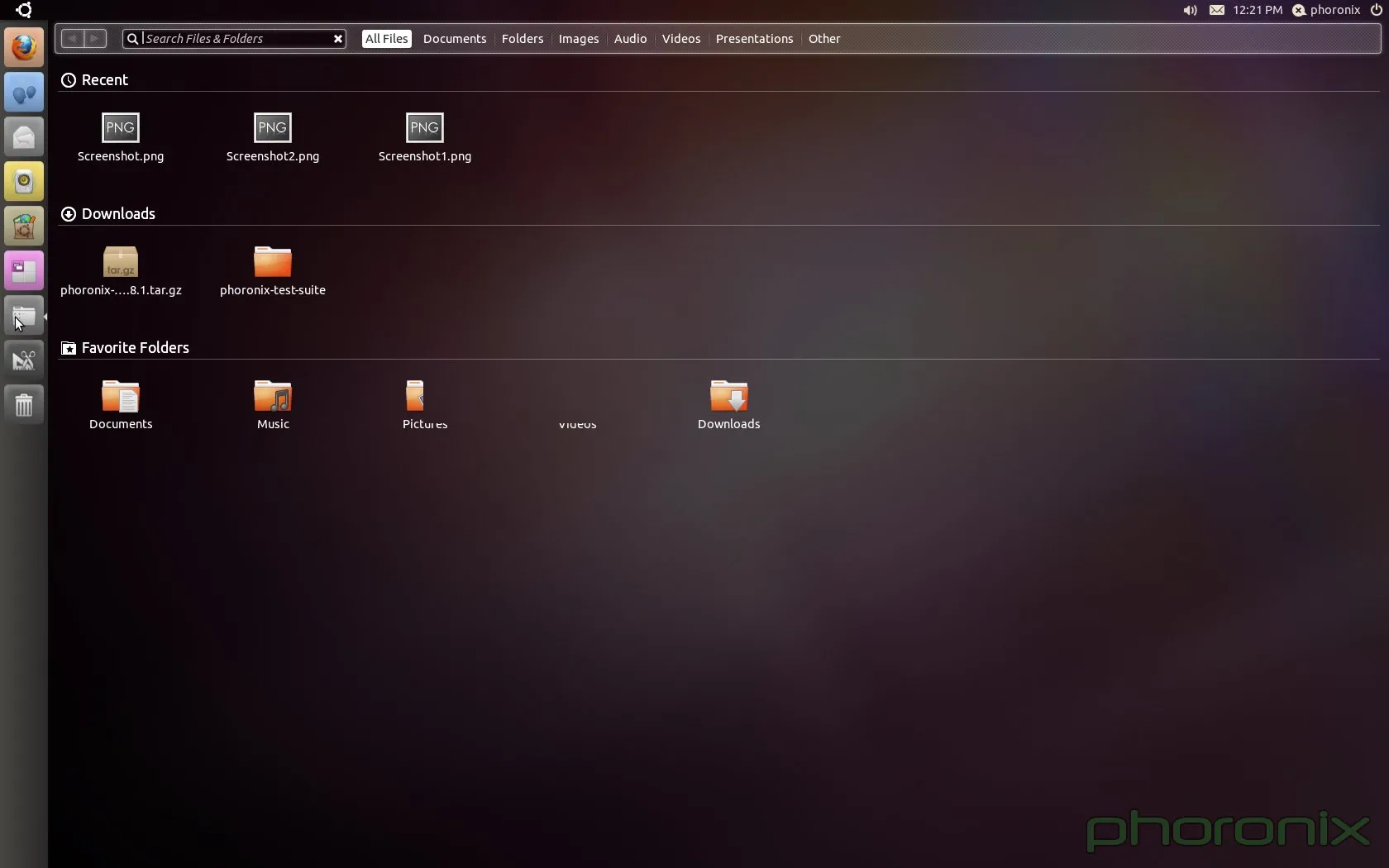Viewport: 1389px width, 868px height.
Task: Open Ubuntu Software Center icon
Action: [x=24, y=227]
